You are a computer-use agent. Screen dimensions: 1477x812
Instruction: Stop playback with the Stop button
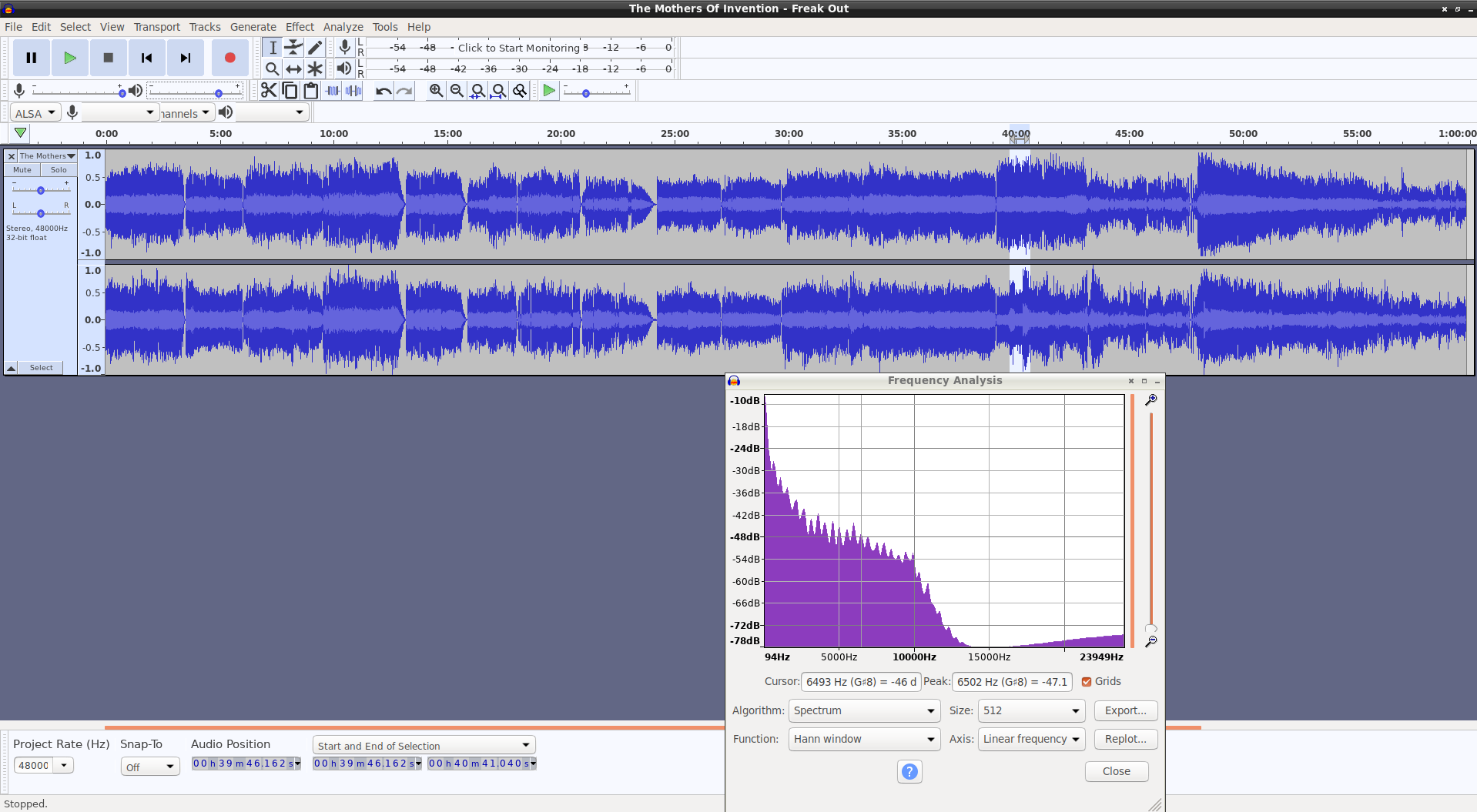point(109,58)
